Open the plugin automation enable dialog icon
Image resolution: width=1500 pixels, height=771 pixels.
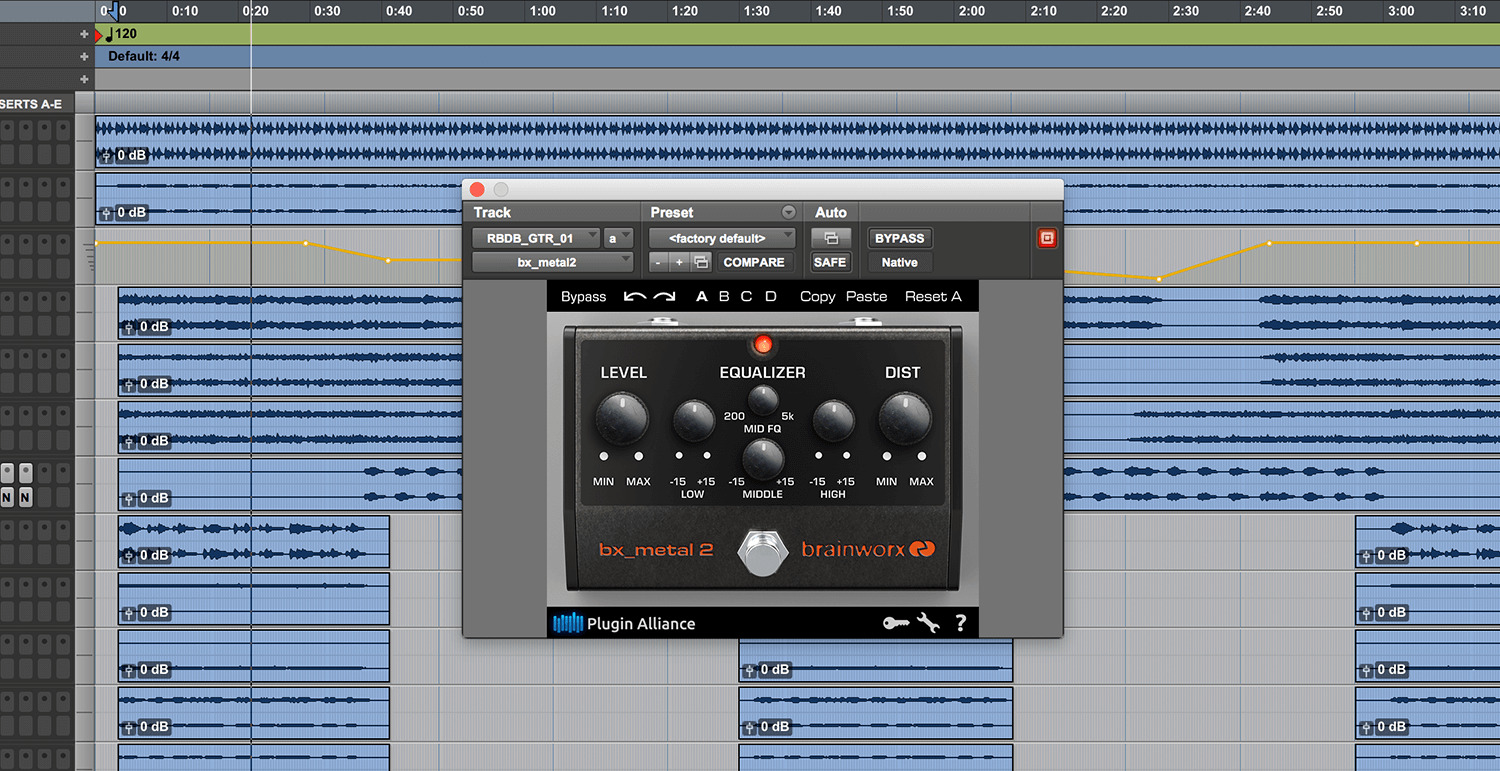831,238
